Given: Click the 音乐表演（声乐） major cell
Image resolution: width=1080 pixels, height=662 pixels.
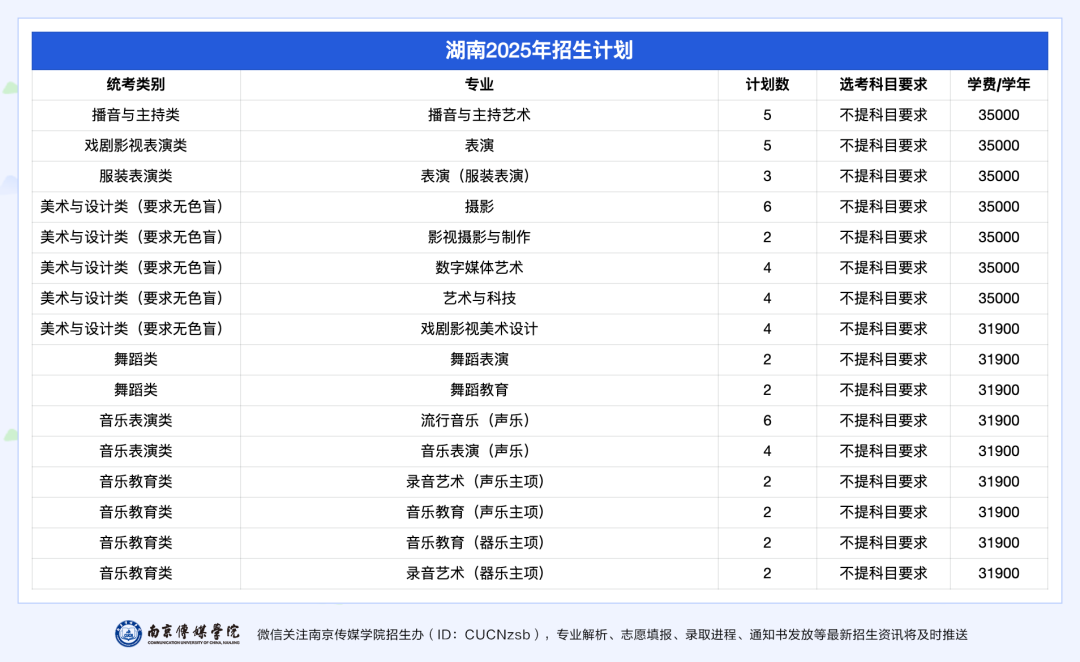Looking at the screenshot, I should pyautogui.click(x=479, y=451).
